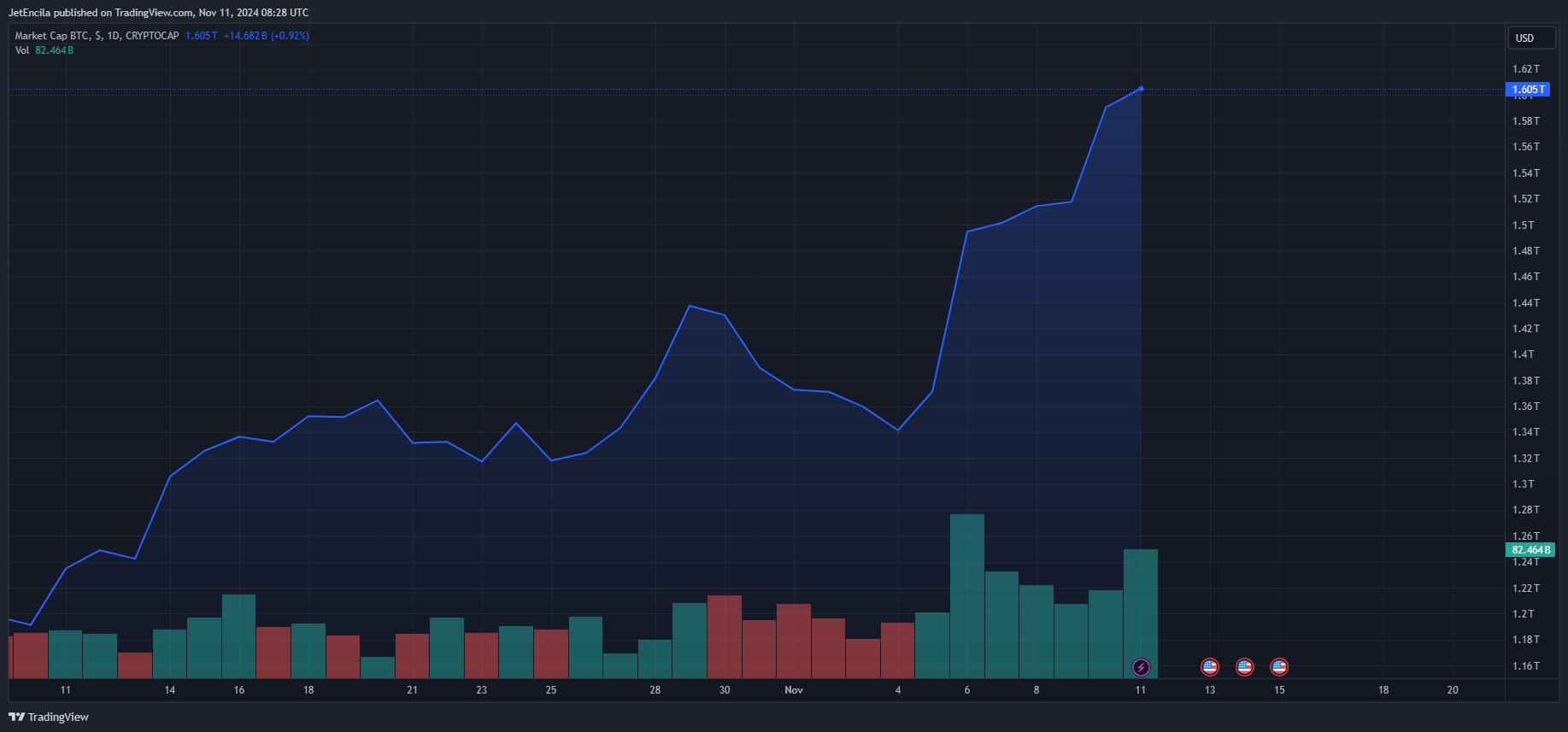Click the Nov label on the date axis
The width and height of the screenshot is (1568, 732).
pos(794,690)
